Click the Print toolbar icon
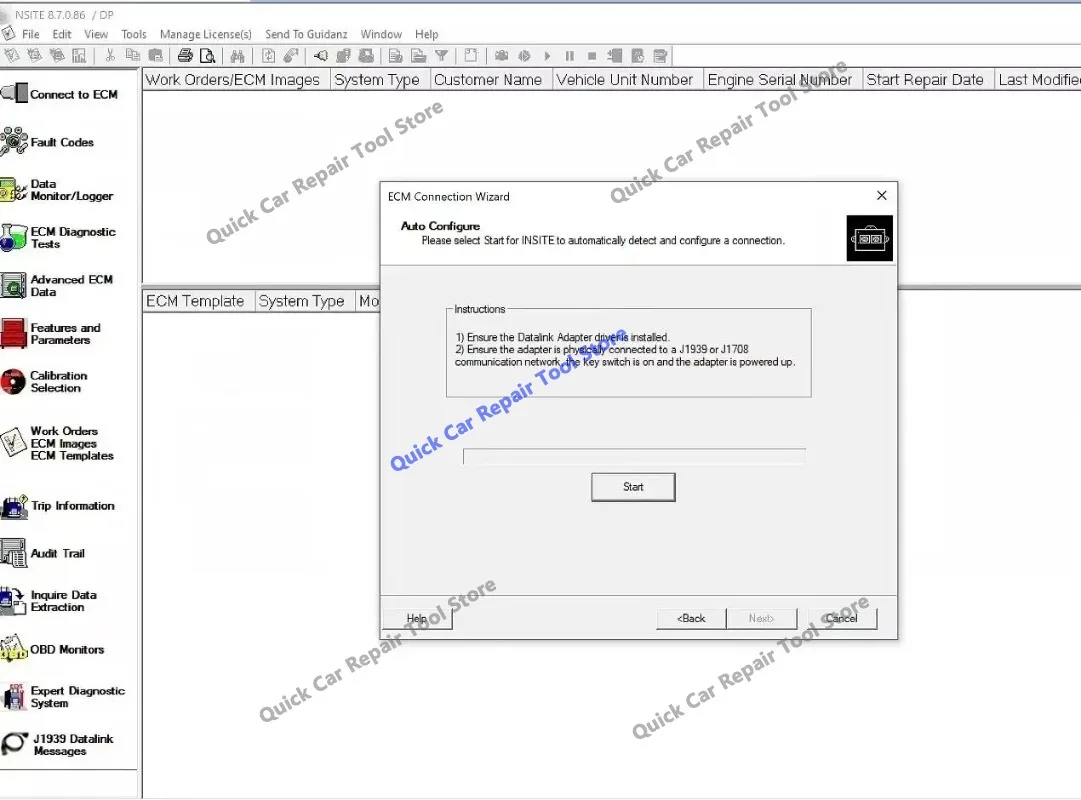 (185, 56)
